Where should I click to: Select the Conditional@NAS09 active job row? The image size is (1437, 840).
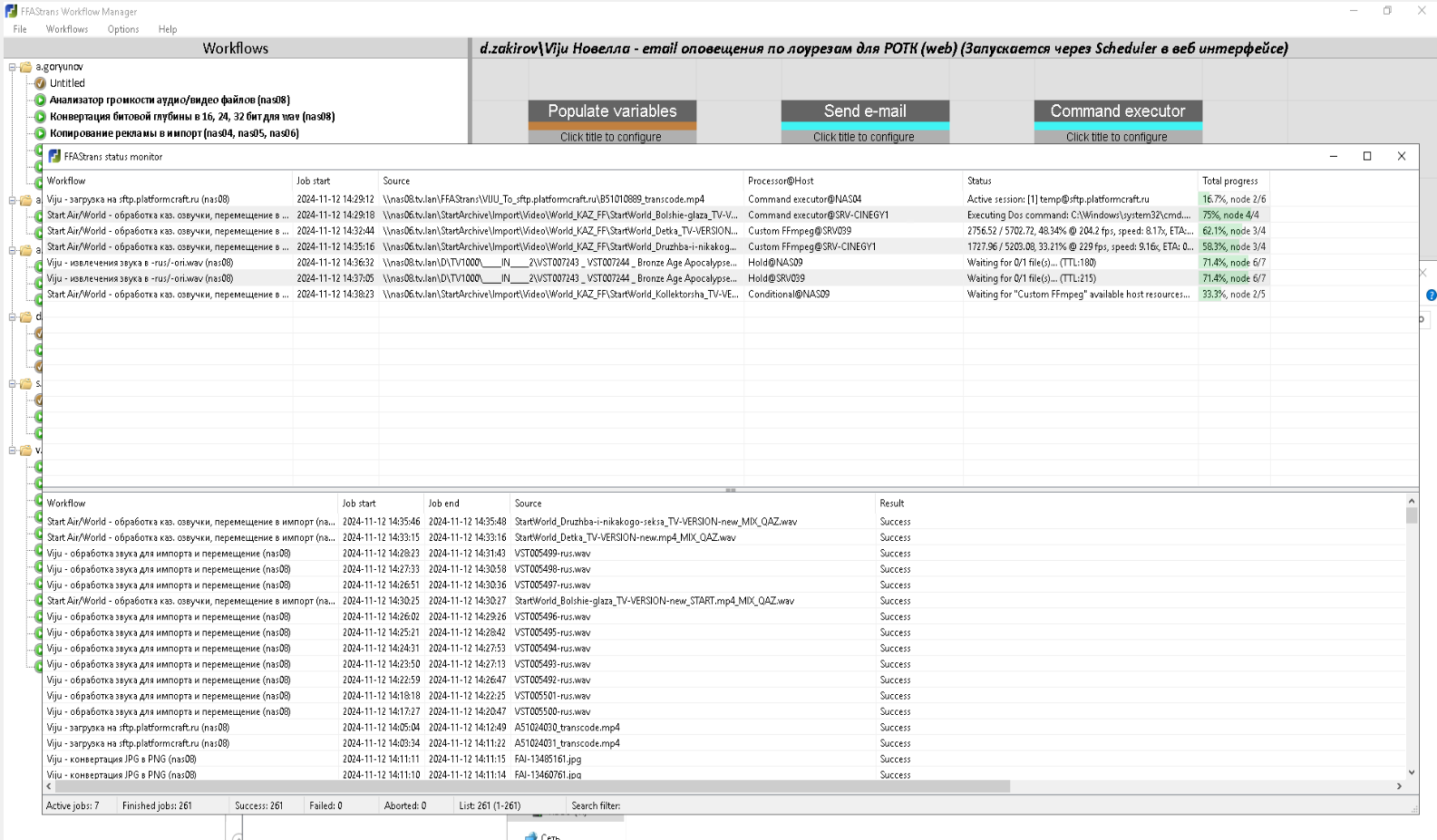click(656, 294)
